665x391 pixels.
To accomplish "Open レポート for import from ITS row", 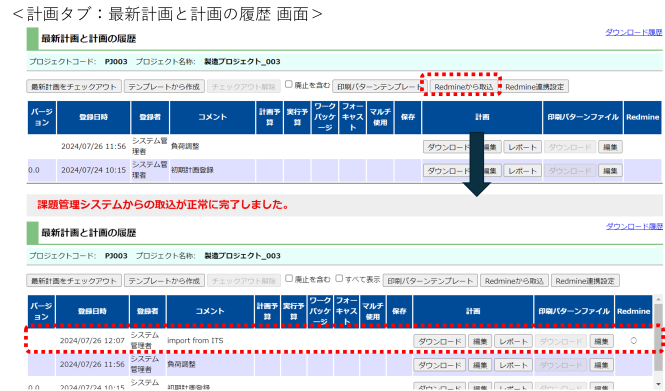I will (513, 341).
